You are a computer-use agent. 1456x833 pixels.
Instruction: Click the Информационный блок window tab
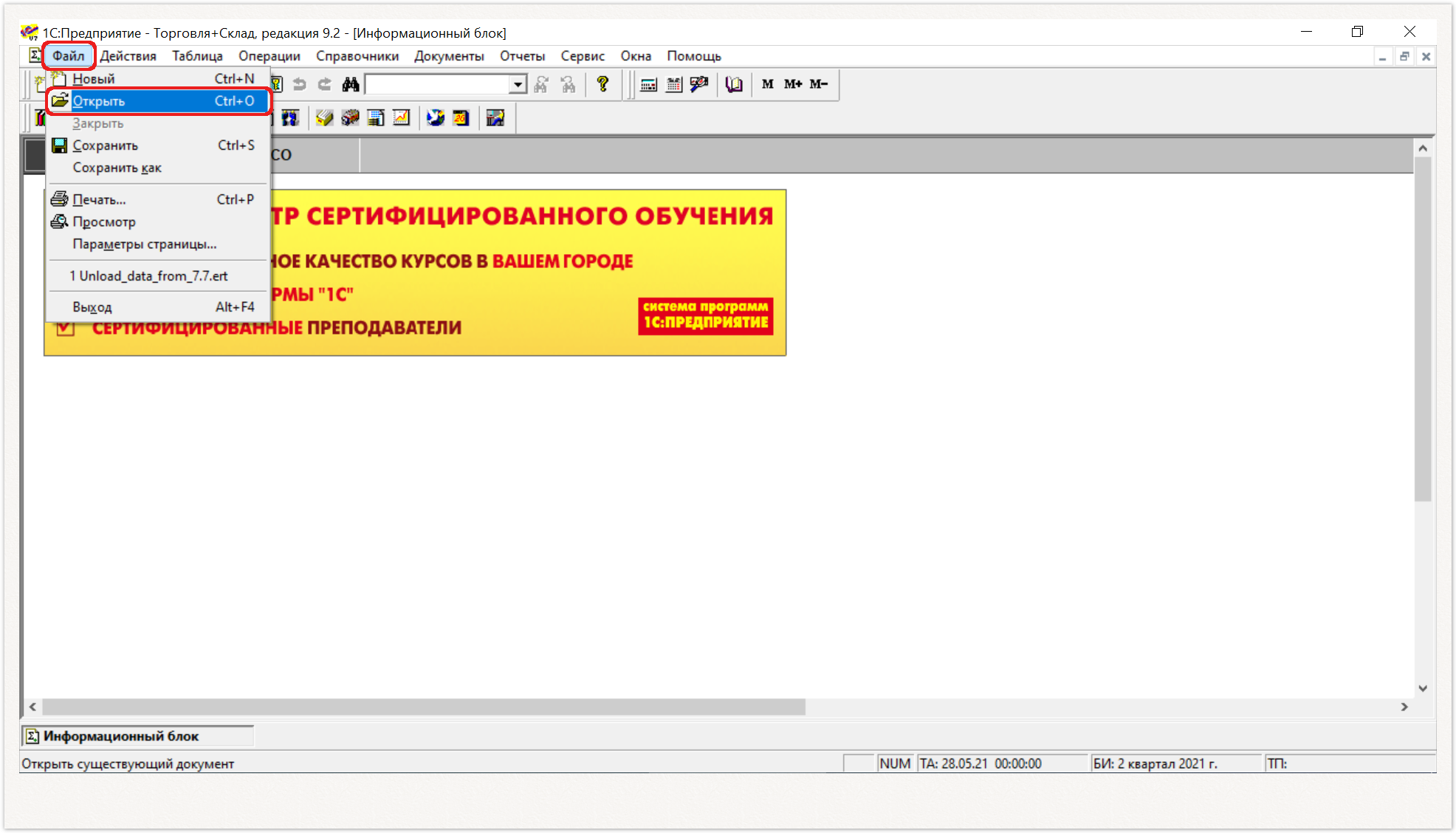(138, 736)
